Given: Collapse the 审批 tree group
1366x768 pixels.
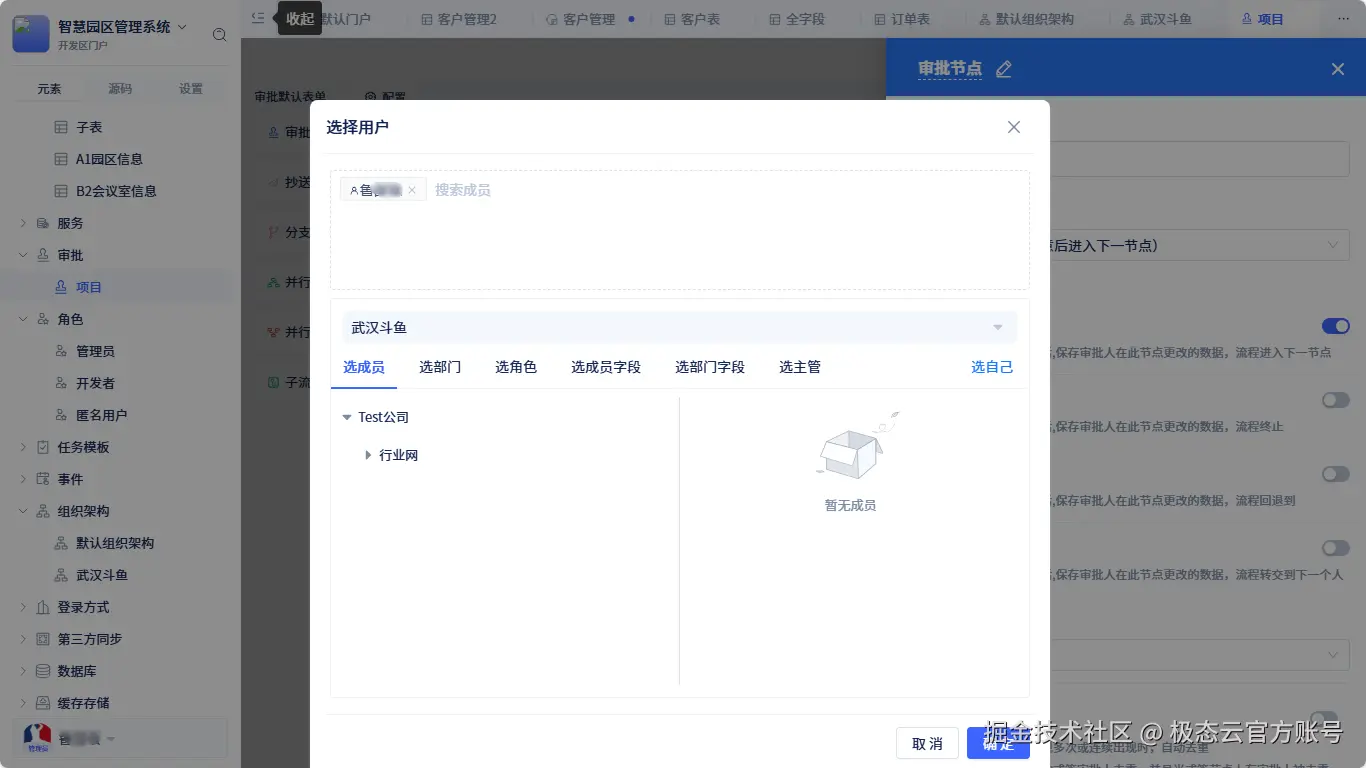Looking at the screenshot, I should 23,255.
